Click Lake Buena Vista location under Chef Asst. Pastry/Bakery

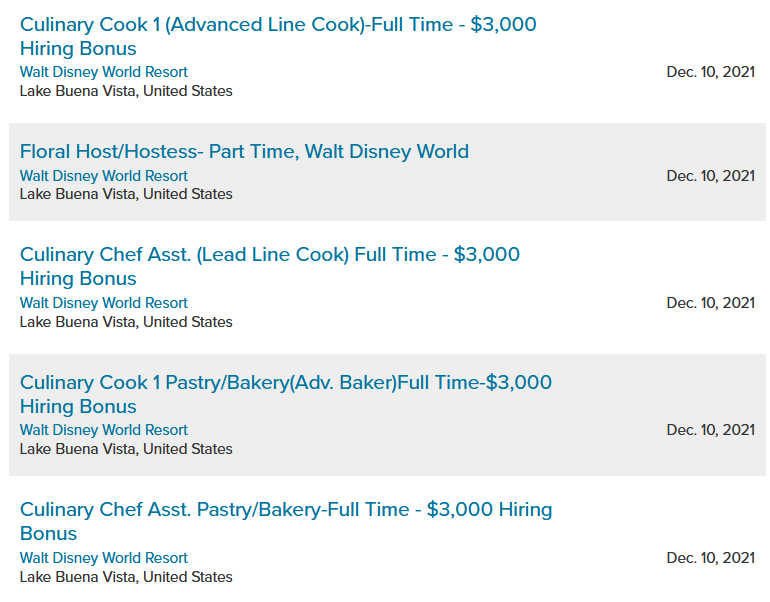[x=126, y=577]
